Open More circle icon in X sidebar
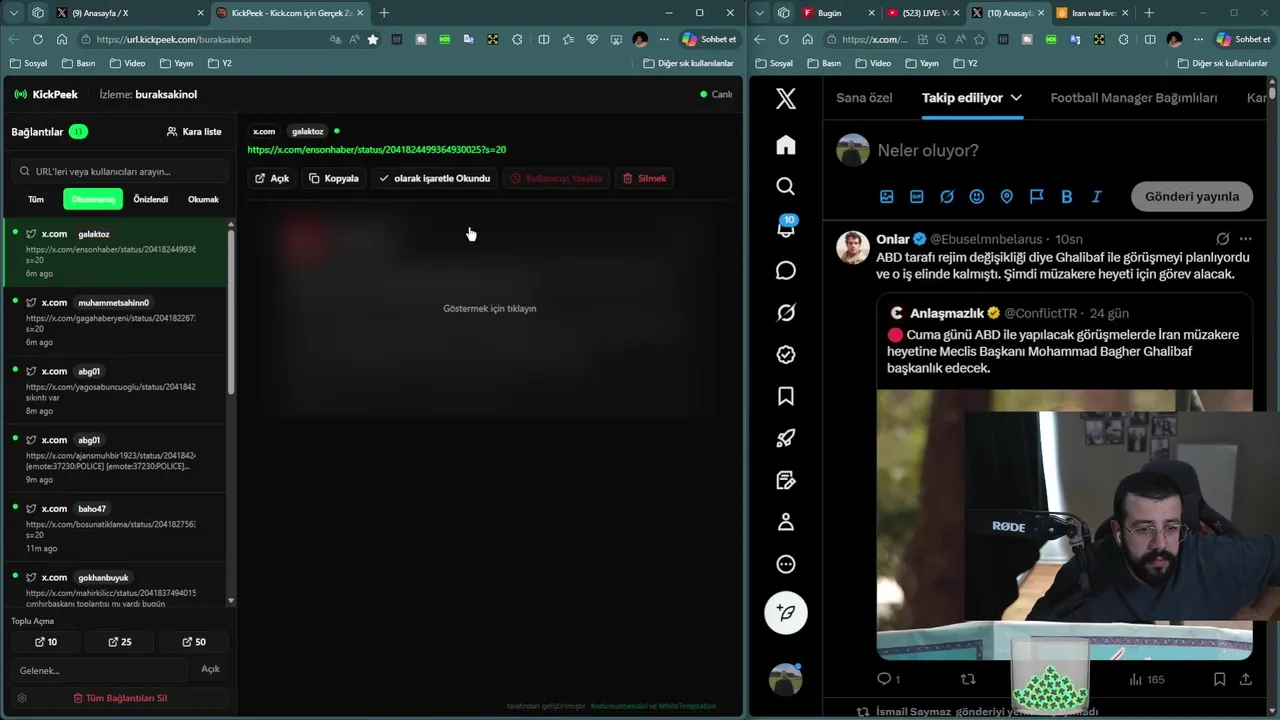Screen dimensions: 1280x720 click(x=786, y=564)
